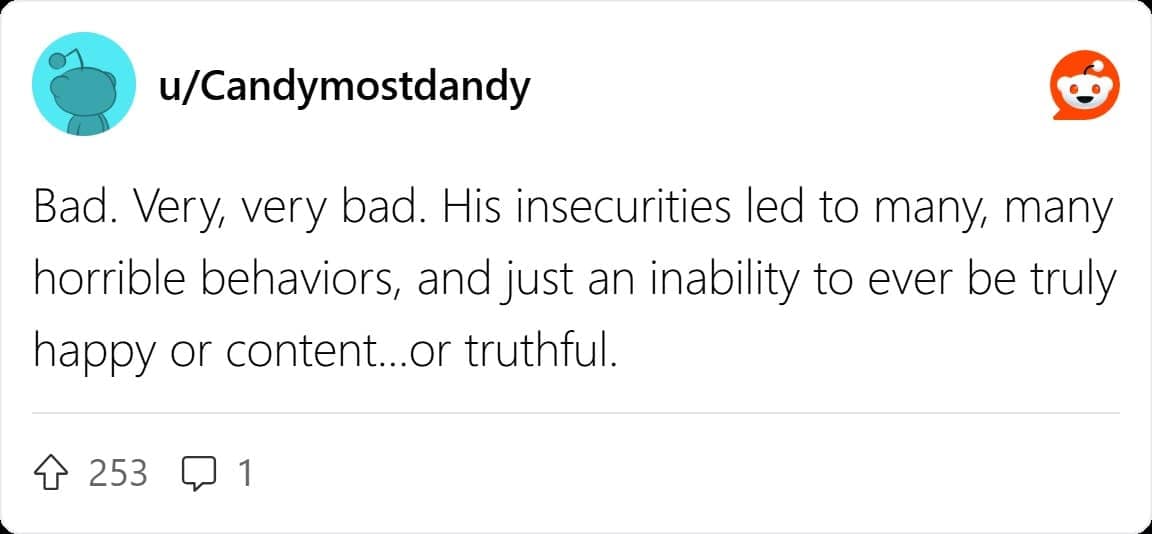The image size is (1152, 534).
Task: Click the comment count number 1
Action: [244, 472]
